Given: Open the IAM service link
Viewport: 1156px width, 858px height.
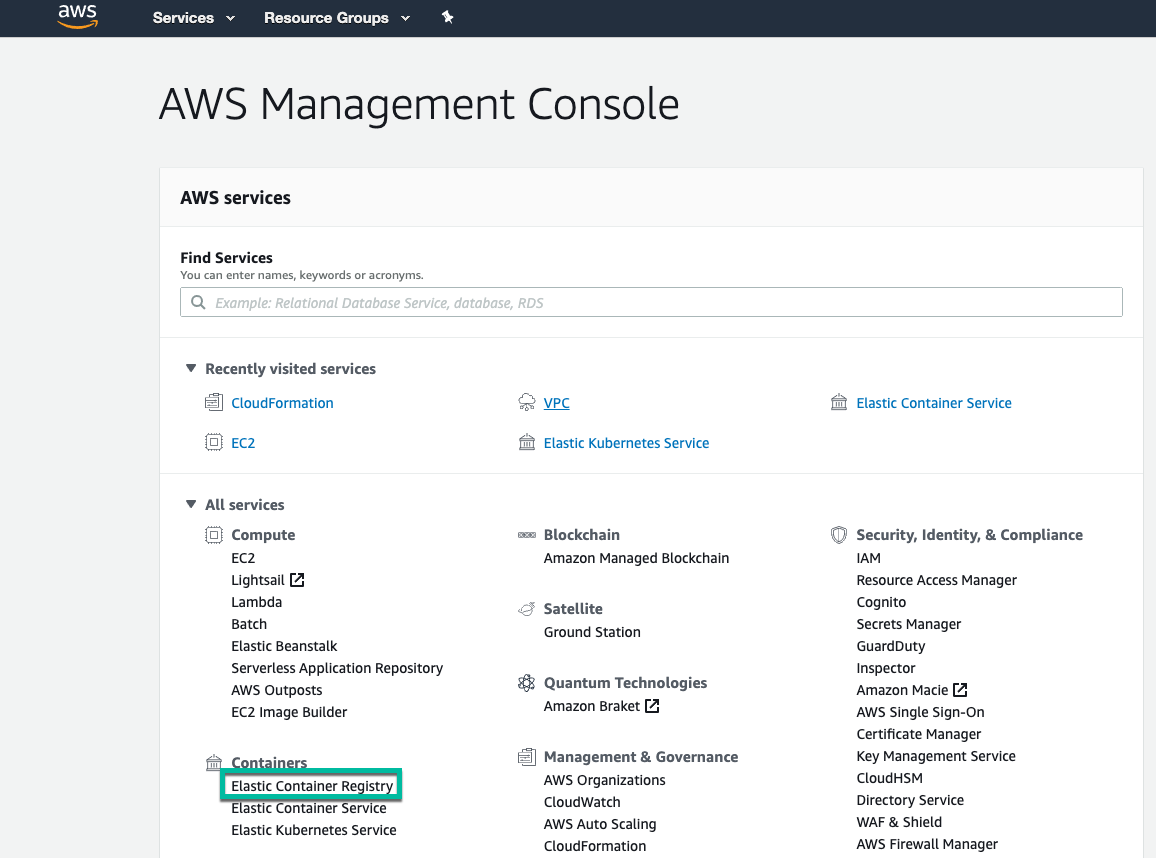Looking at the screenshot, I should [869, 557].
